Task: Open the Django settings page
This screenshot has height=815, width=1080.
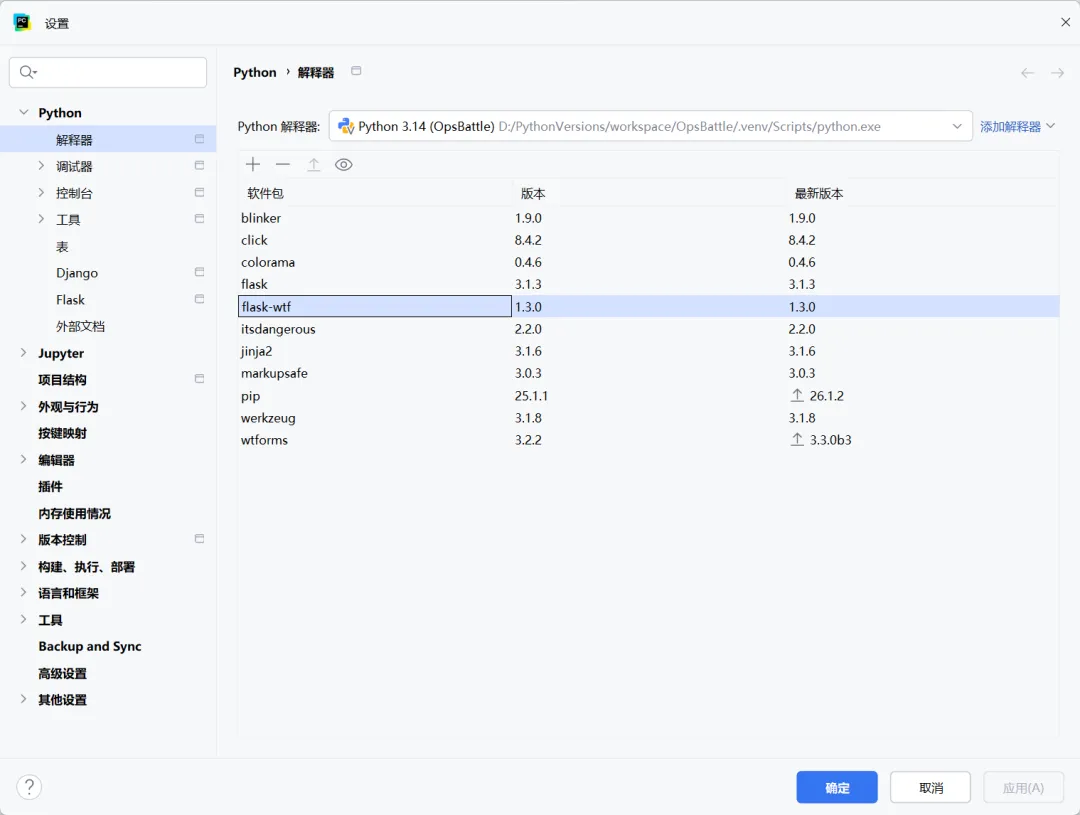Action: [77, 273]
